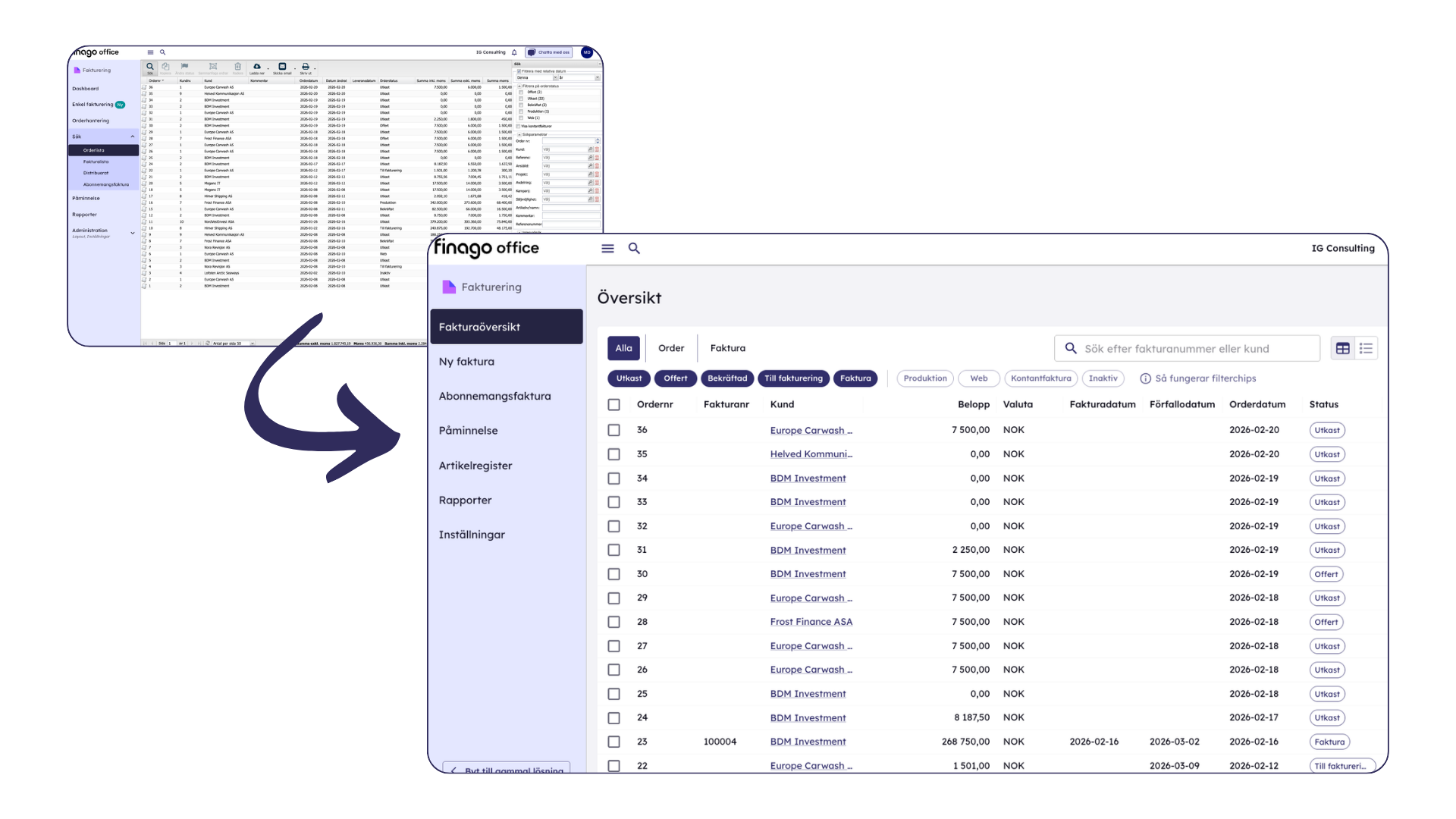
Task: Select the Faktura tab
Action: coord(727,348)
